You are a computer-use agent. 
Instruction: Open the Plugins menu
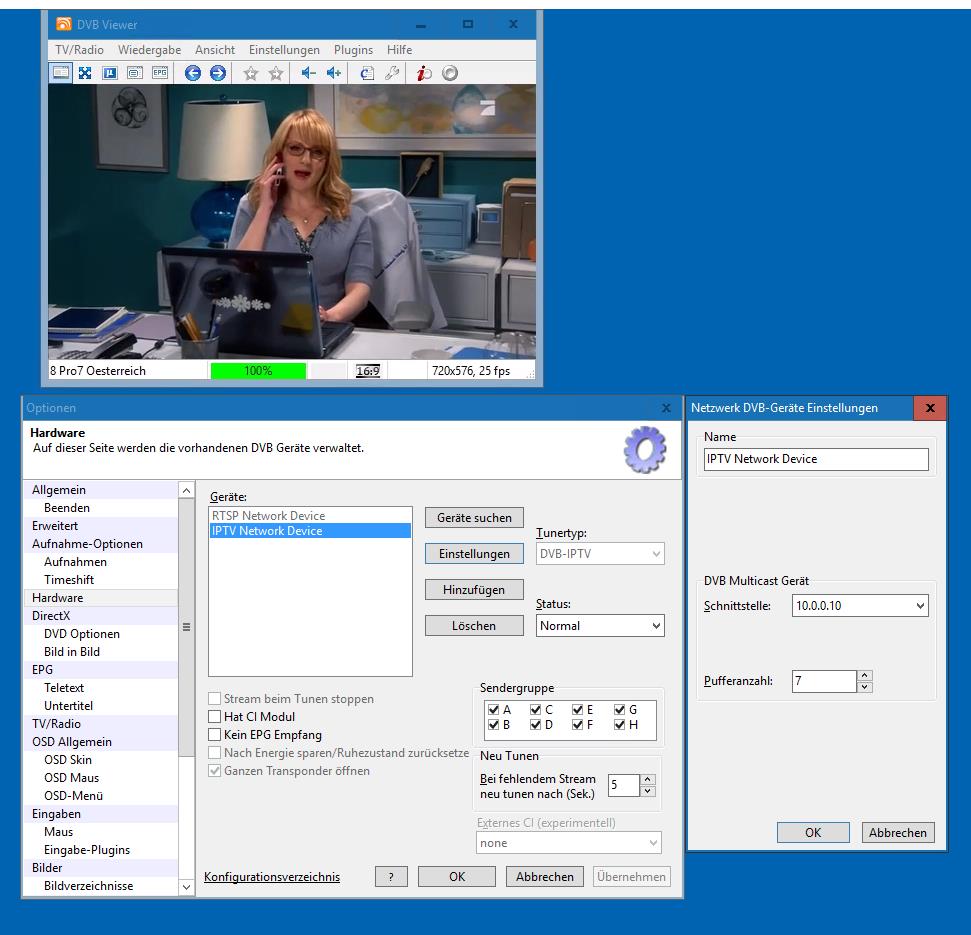point(353,50)
